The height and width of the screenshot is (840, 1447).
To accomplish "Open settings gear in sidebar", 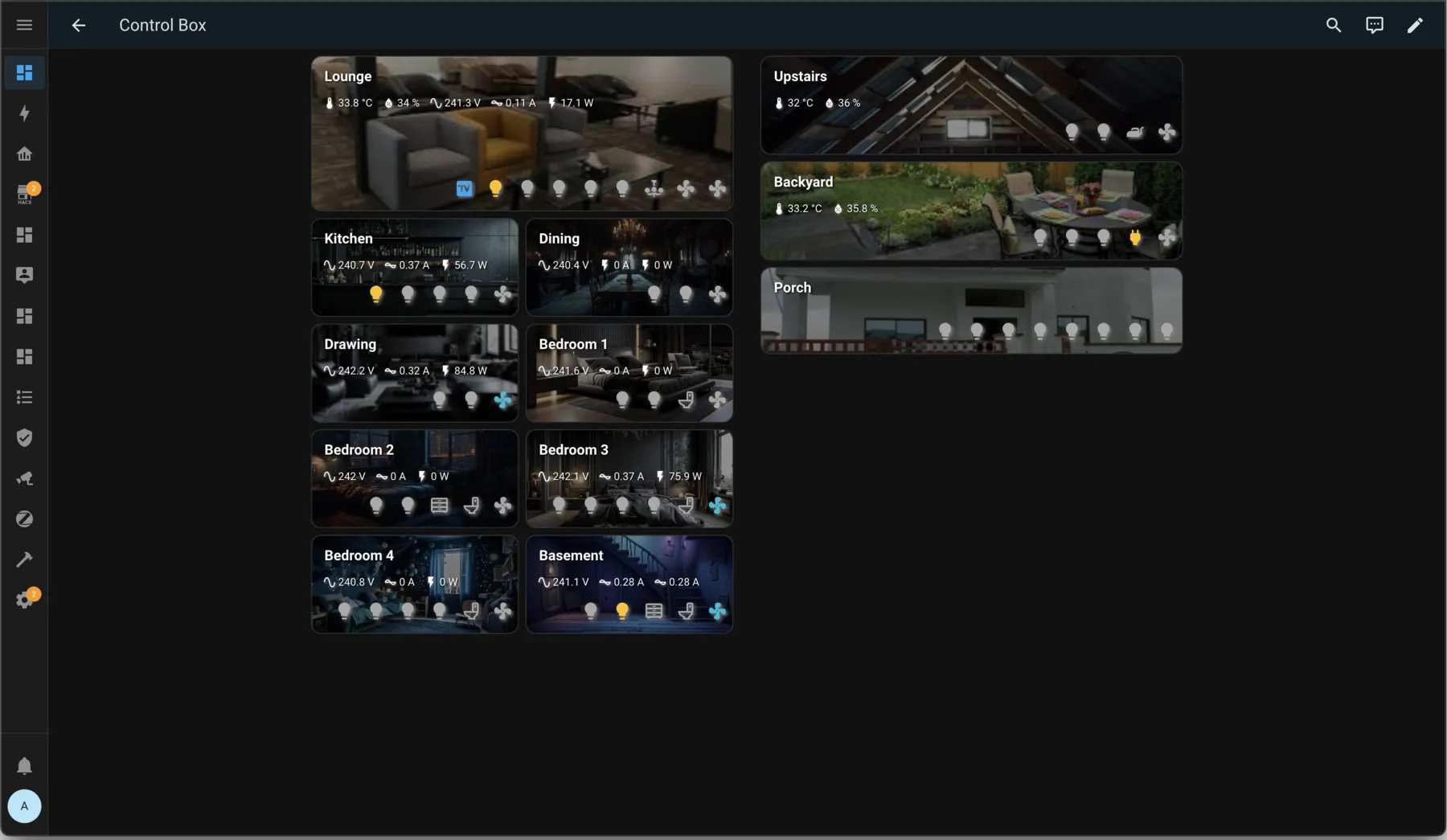I will (24, 600).
